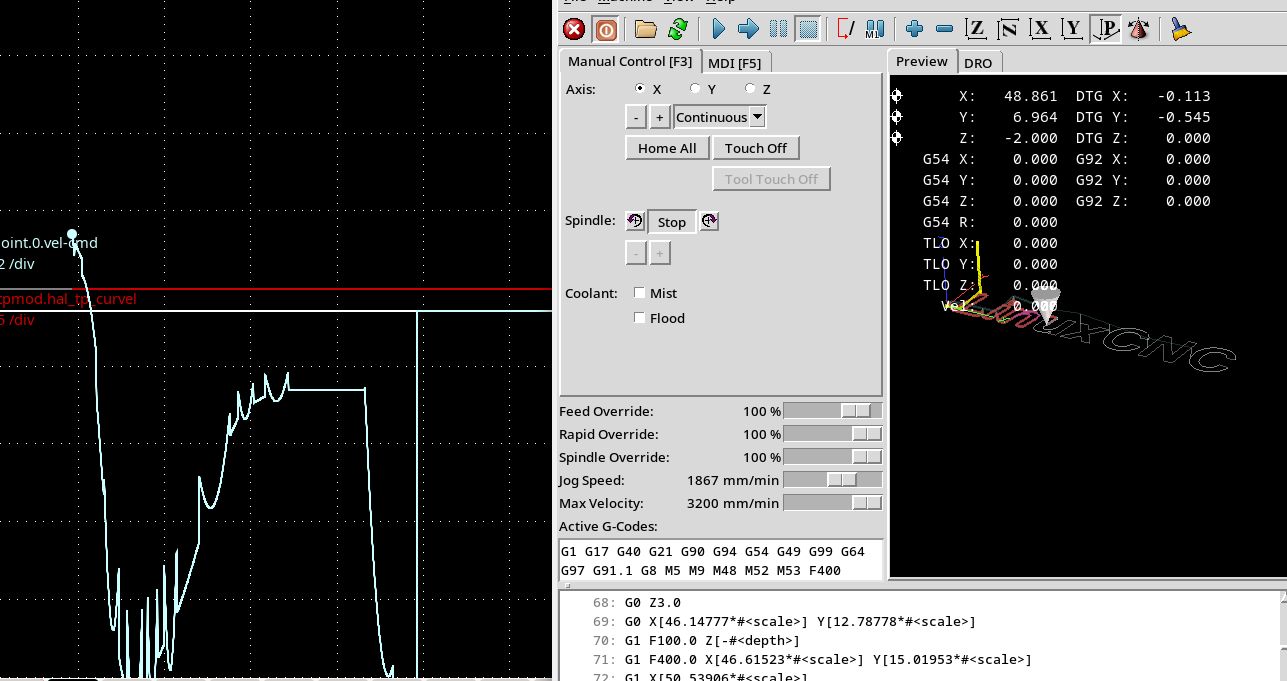Reload the current file
The width and height of the screenshot is (1287, 681).
tap(678, 29)
